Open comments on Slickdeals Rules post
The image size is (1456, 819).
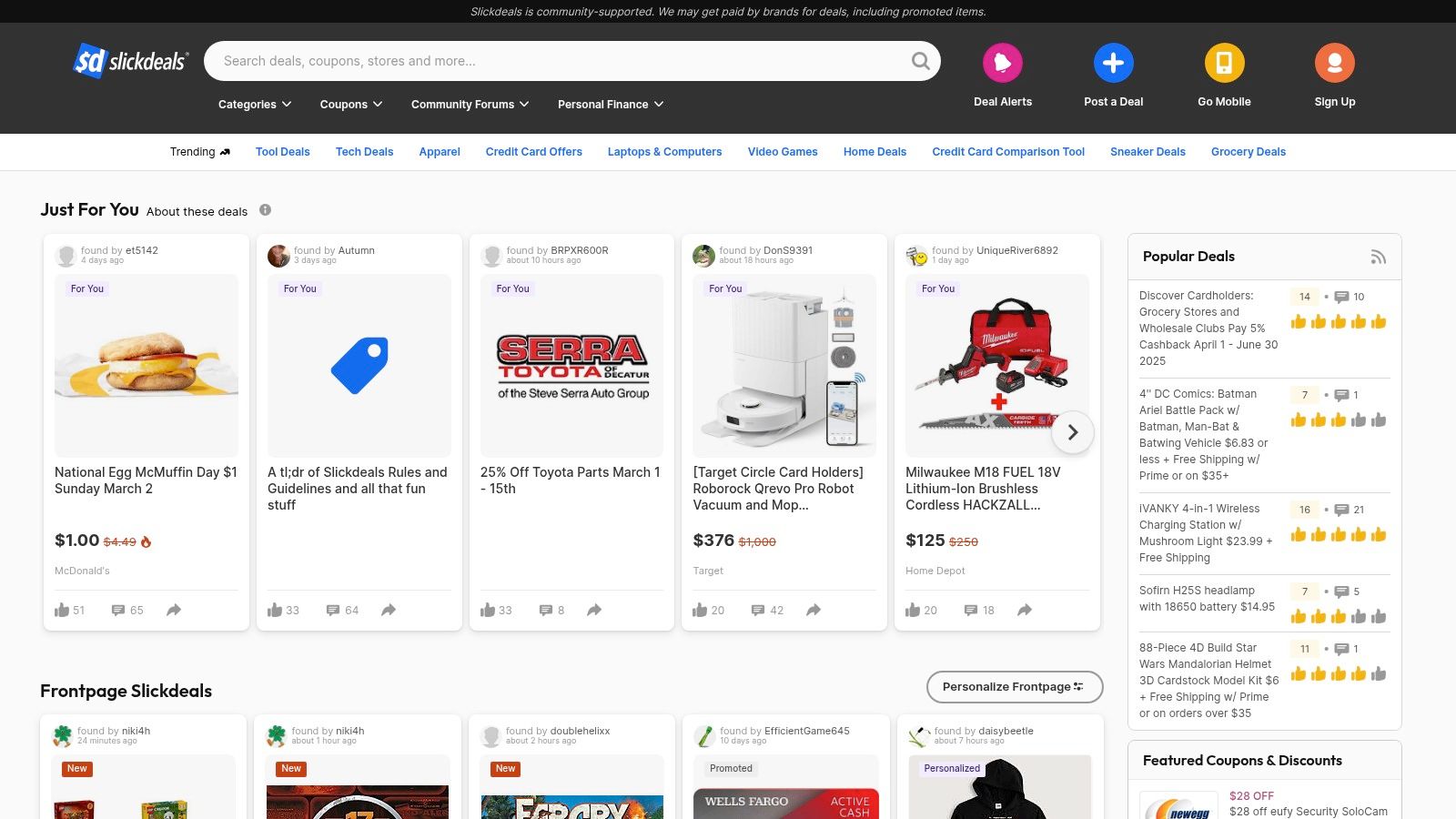(333, 611)
